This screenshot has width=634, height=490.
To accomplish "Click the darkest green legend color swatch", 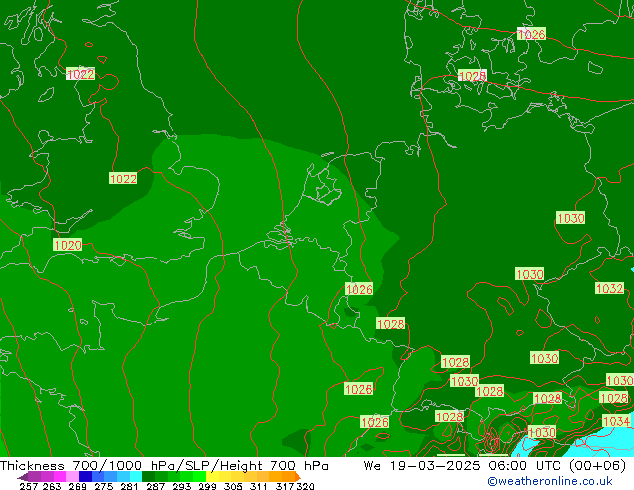I will click(x=148, y=477).
